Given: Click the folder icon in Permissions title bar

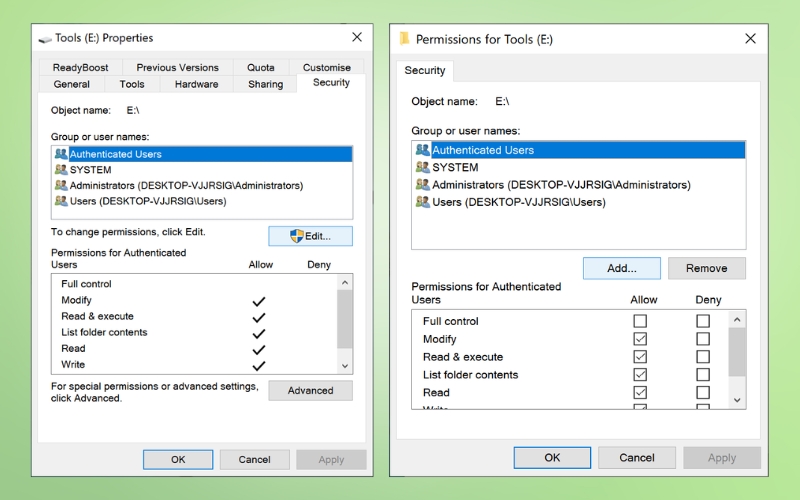Looking at the screenshot, I should pos(405,39).
